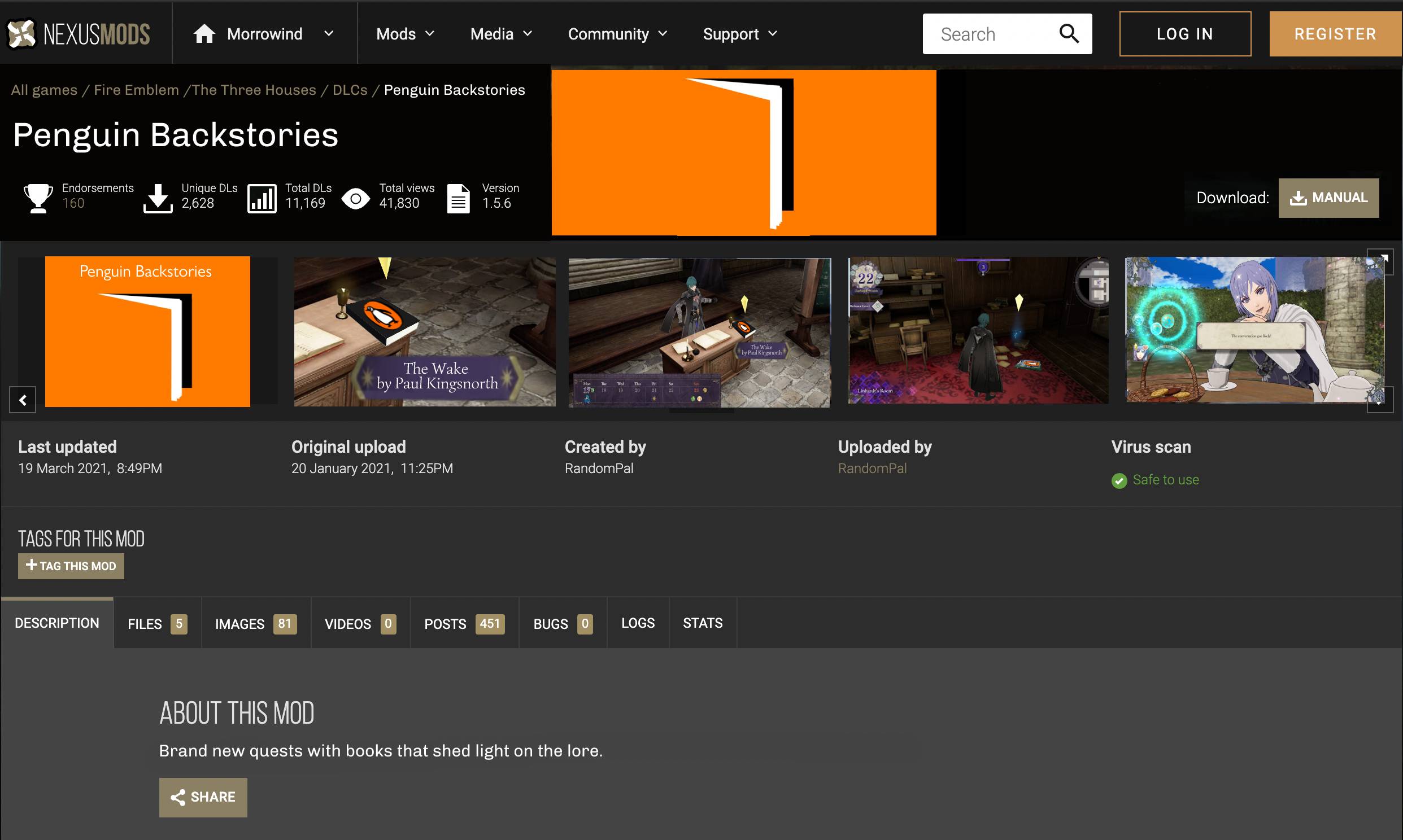The width and height of the screenshot is (1403, 840).
Task: Click the Nexus Mods logo icon
Action: point(21,34)
